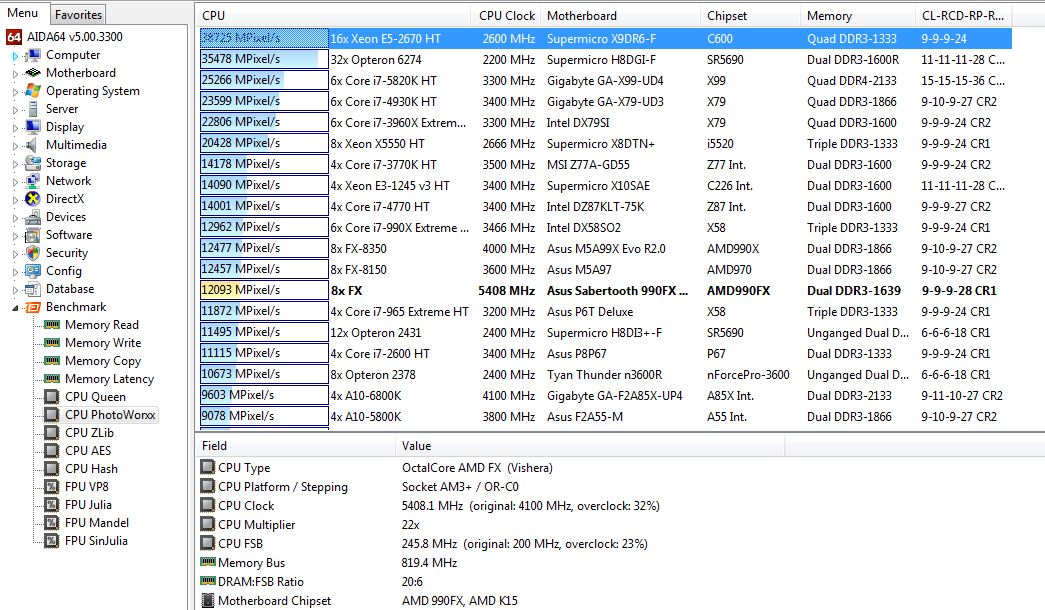Expand the Server tree node
Viewport: 1045px width, 610px height.
pos(15,109)
